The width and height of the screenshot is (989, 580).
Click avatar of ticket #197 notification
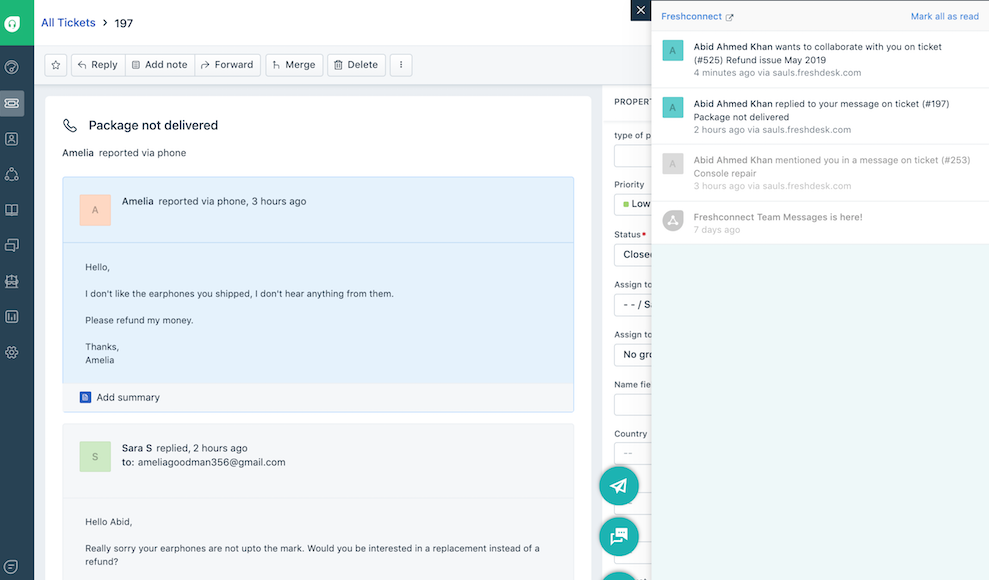673,107
